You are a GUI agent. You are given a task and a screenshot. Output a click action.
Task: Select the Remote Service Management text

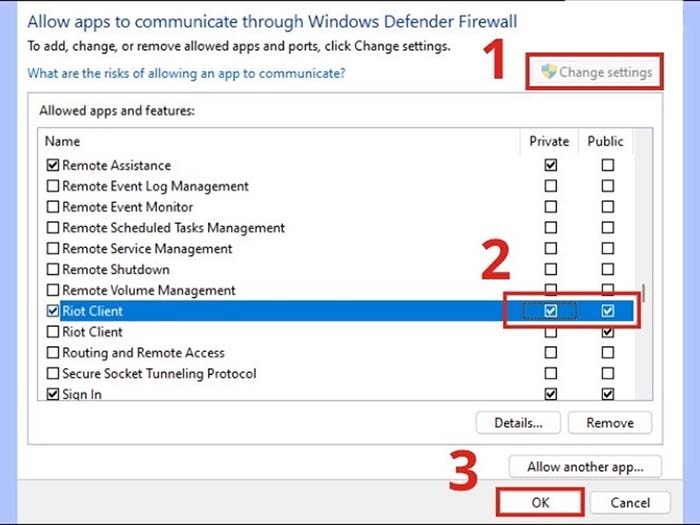tap(147, 249)
